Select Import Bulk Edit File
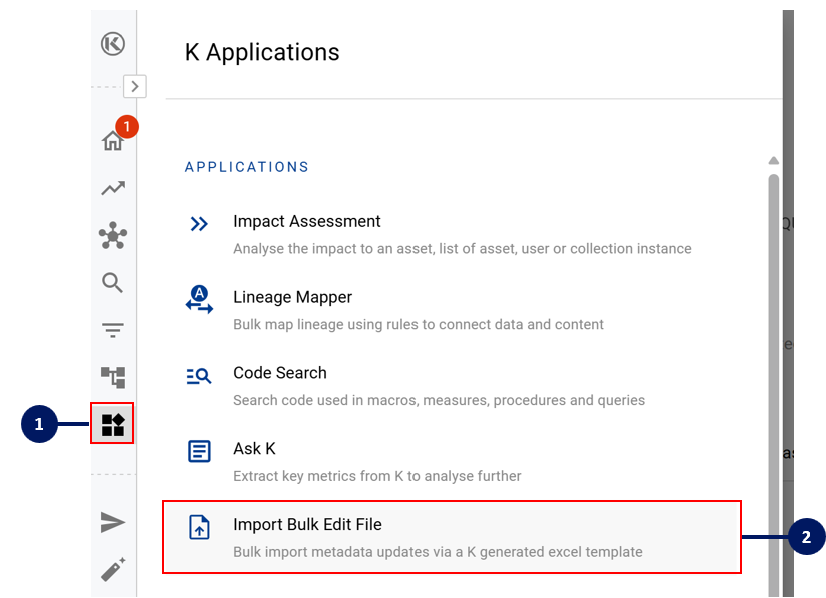The image size is (826, 598). (x=307, y=525)
